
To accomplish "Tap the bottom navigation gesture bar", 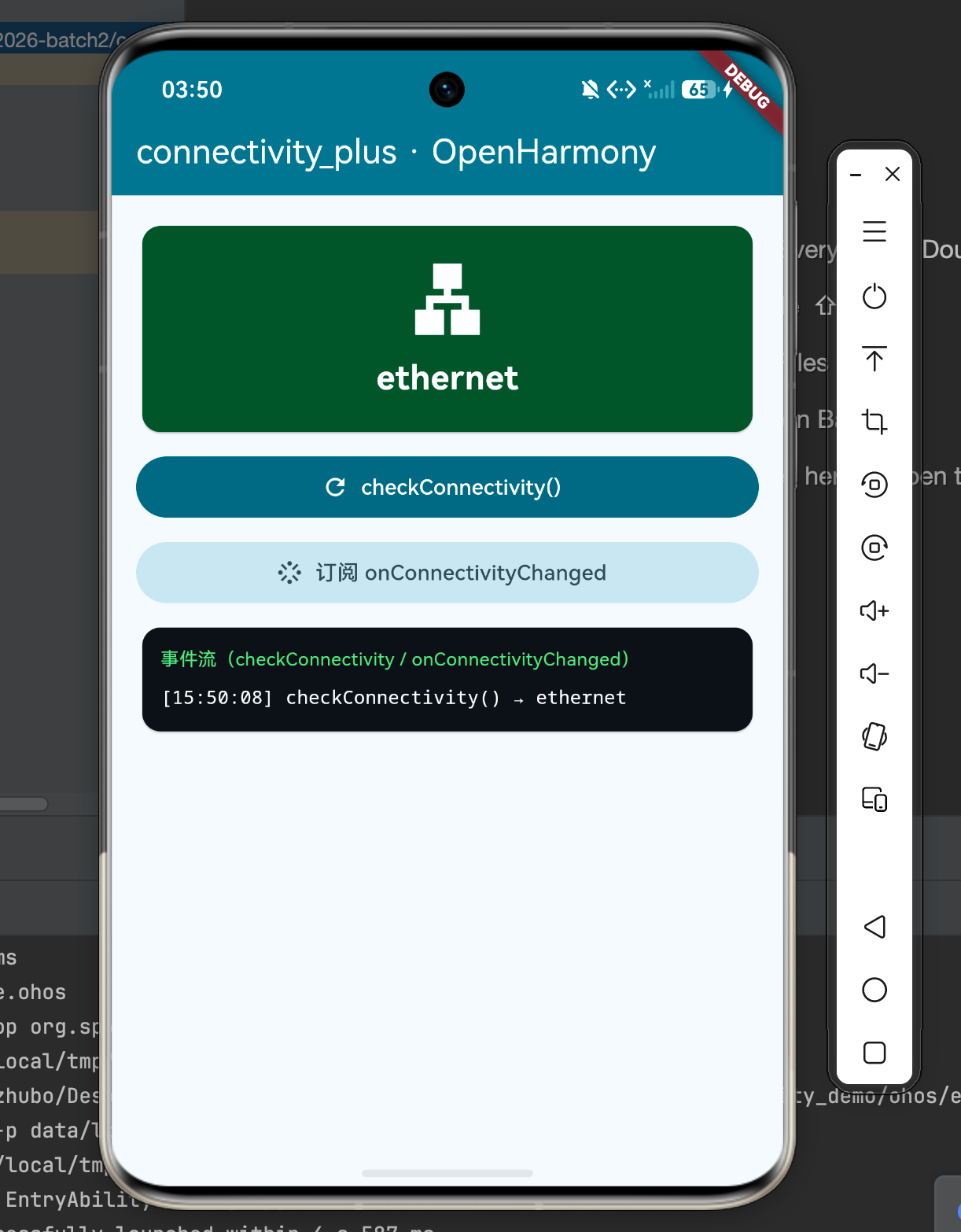I will click(447, 1173).
